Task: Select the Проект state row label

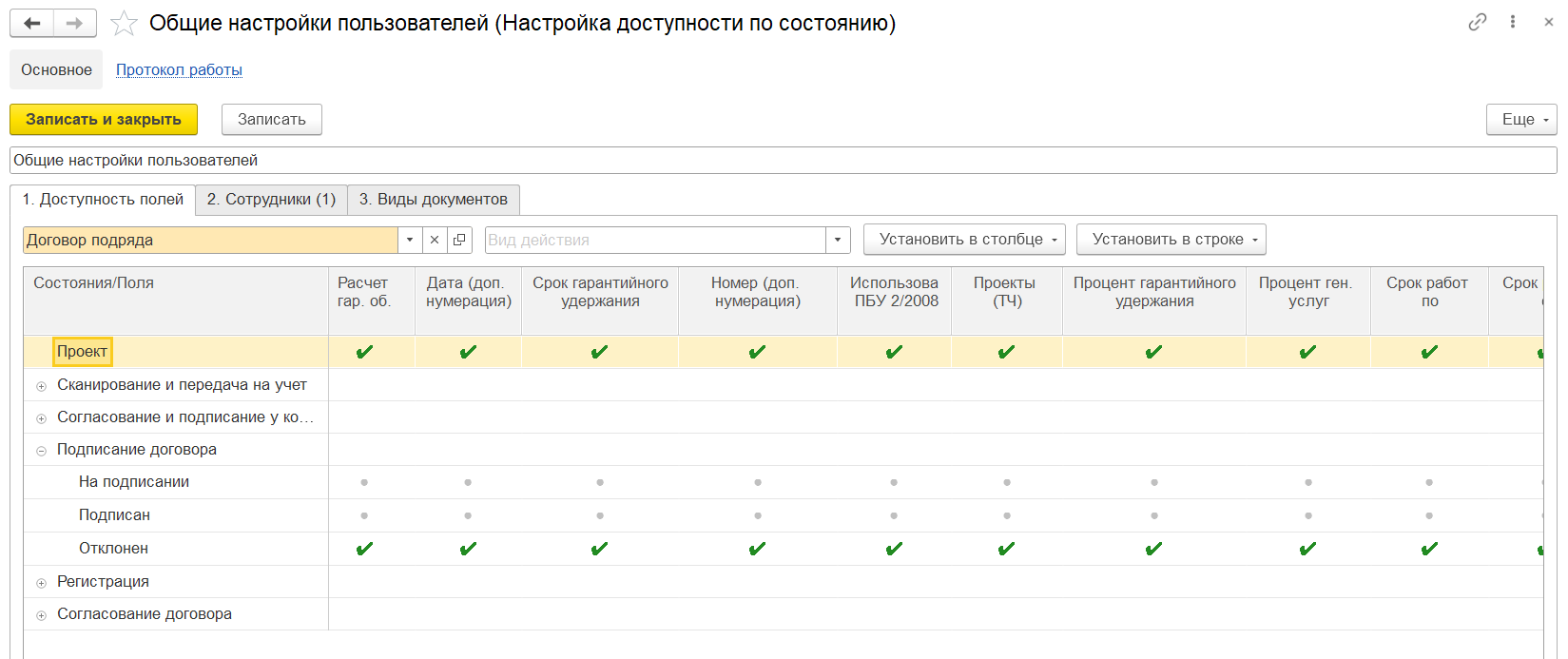Action: 82,352
